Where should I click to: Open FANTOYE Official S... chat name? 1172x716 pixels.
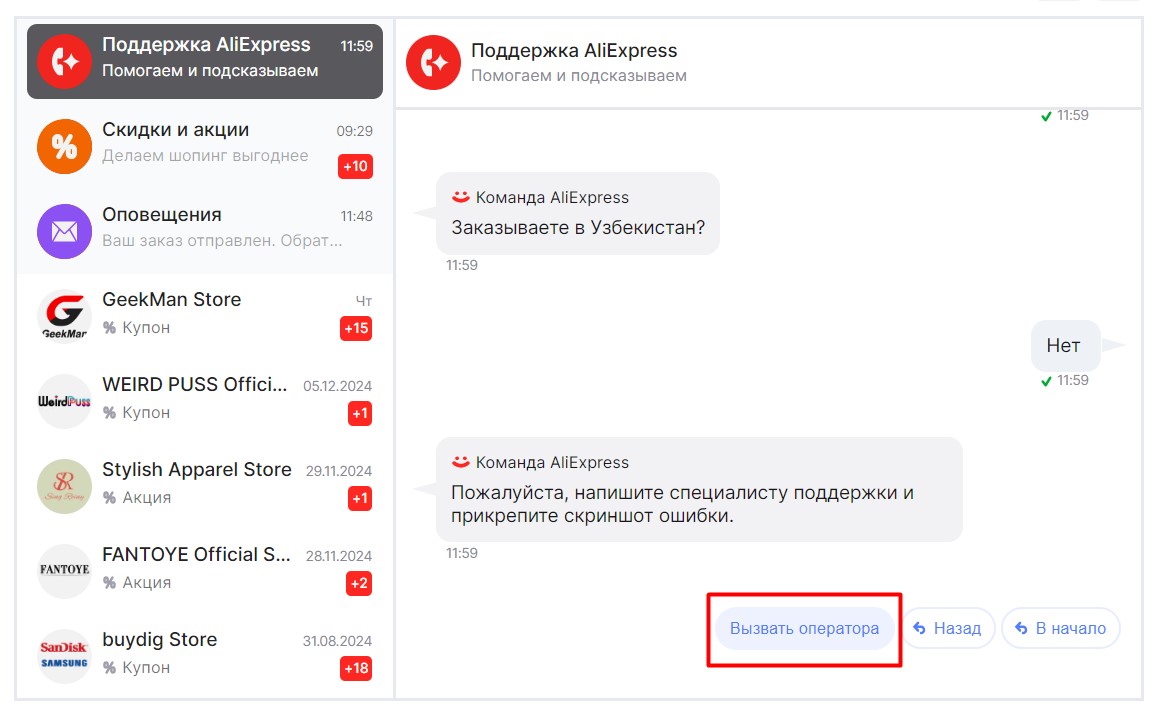tap(196, 555)
